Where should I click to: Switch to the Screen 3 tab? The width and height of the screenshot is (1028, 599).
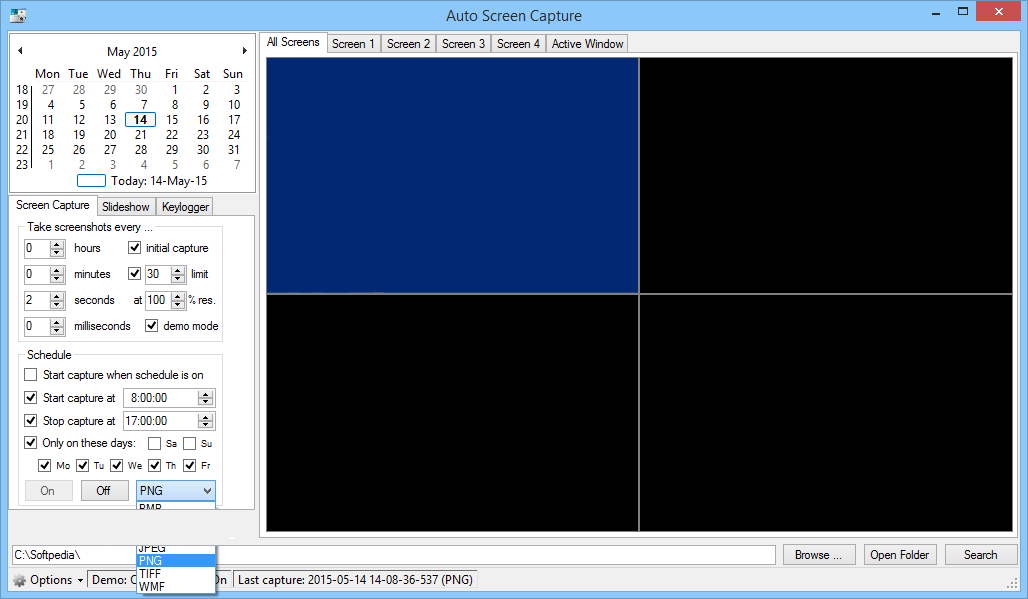pyautogui.click(x=463, y=44)
